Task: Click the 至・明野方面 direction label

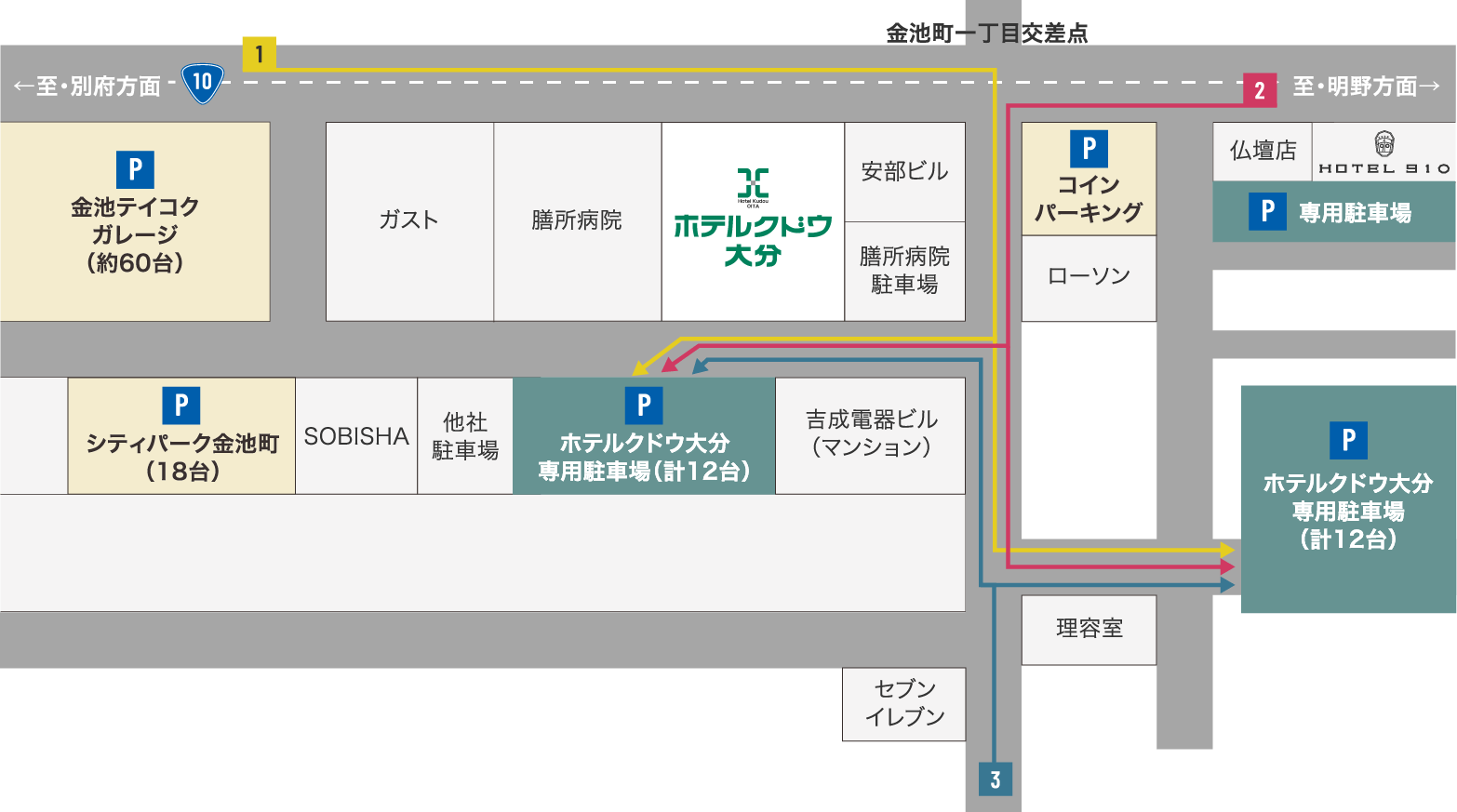Action: coord(1367,87)
